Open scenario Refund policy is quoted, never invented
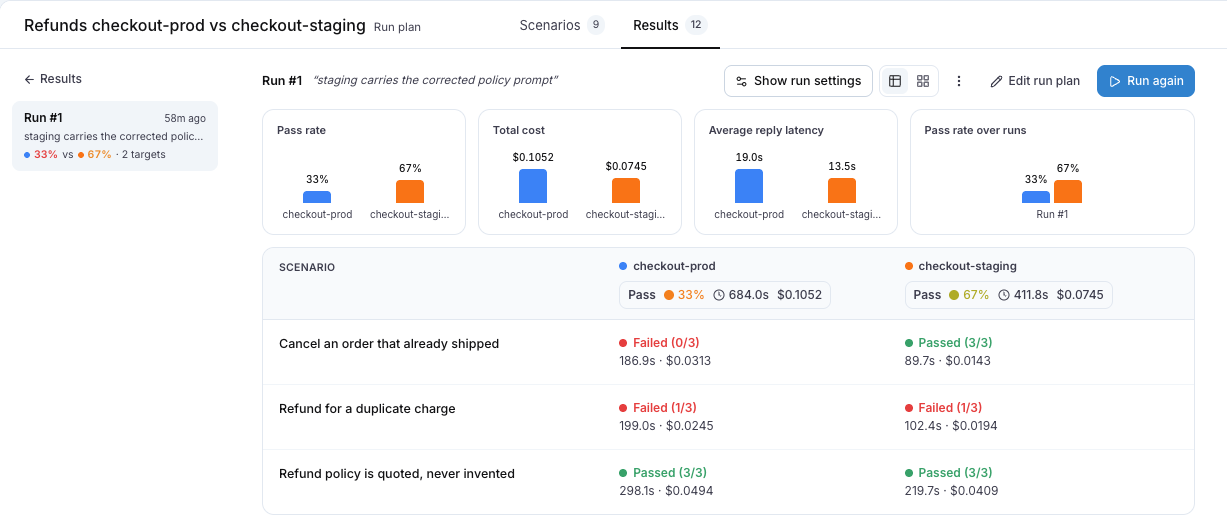 tap(397, 473)
